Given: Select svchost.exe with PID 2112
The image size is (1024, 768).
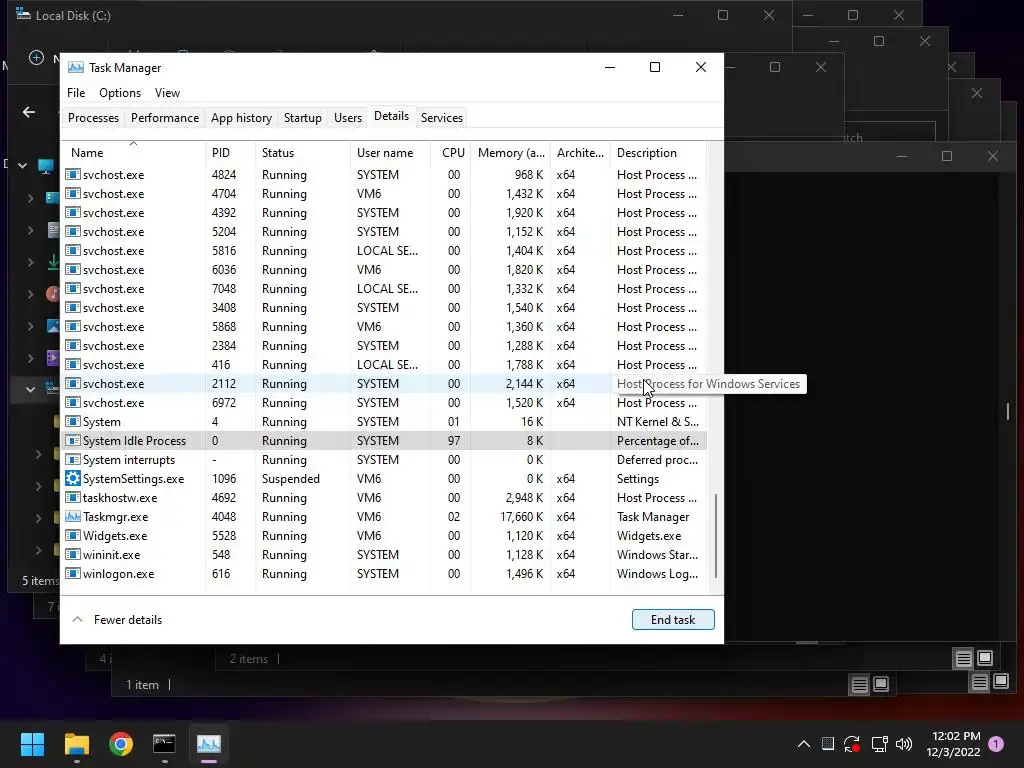Looking at the screenshot, I should pos(384,384).
